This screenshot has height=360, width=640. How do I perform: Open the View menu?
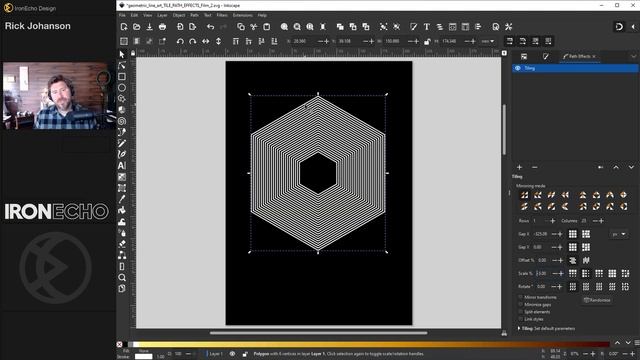147,15
